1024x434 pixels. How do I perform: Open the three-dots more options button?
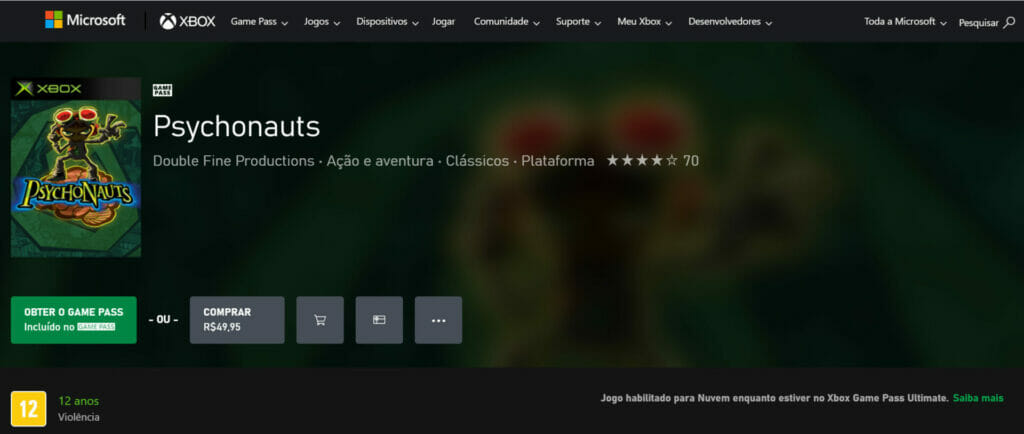point(438,320)
